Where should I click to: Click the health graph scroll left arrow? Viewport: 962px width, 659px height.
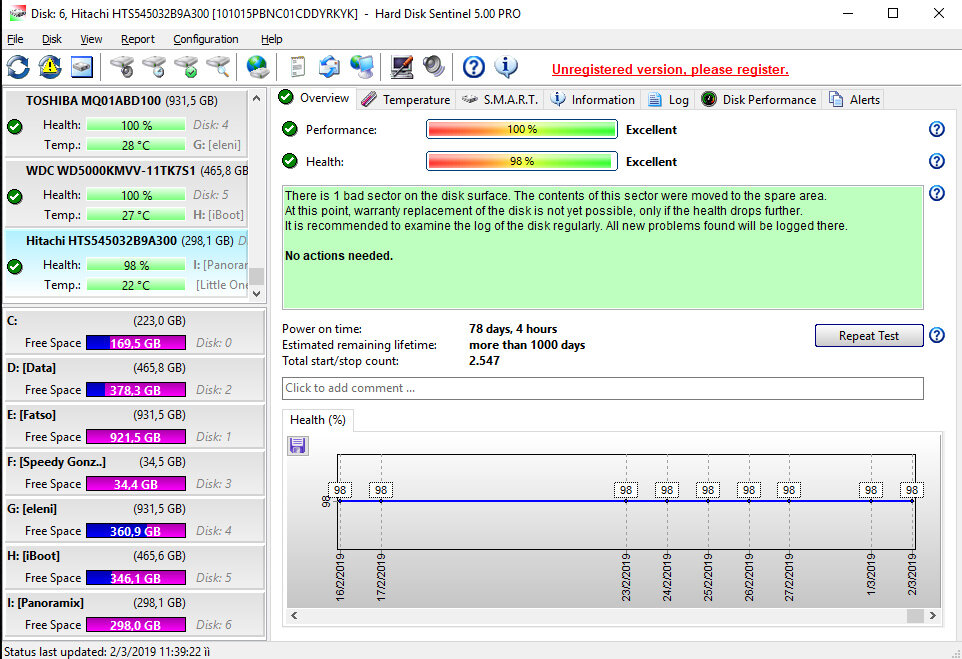[x=294, y=615]
